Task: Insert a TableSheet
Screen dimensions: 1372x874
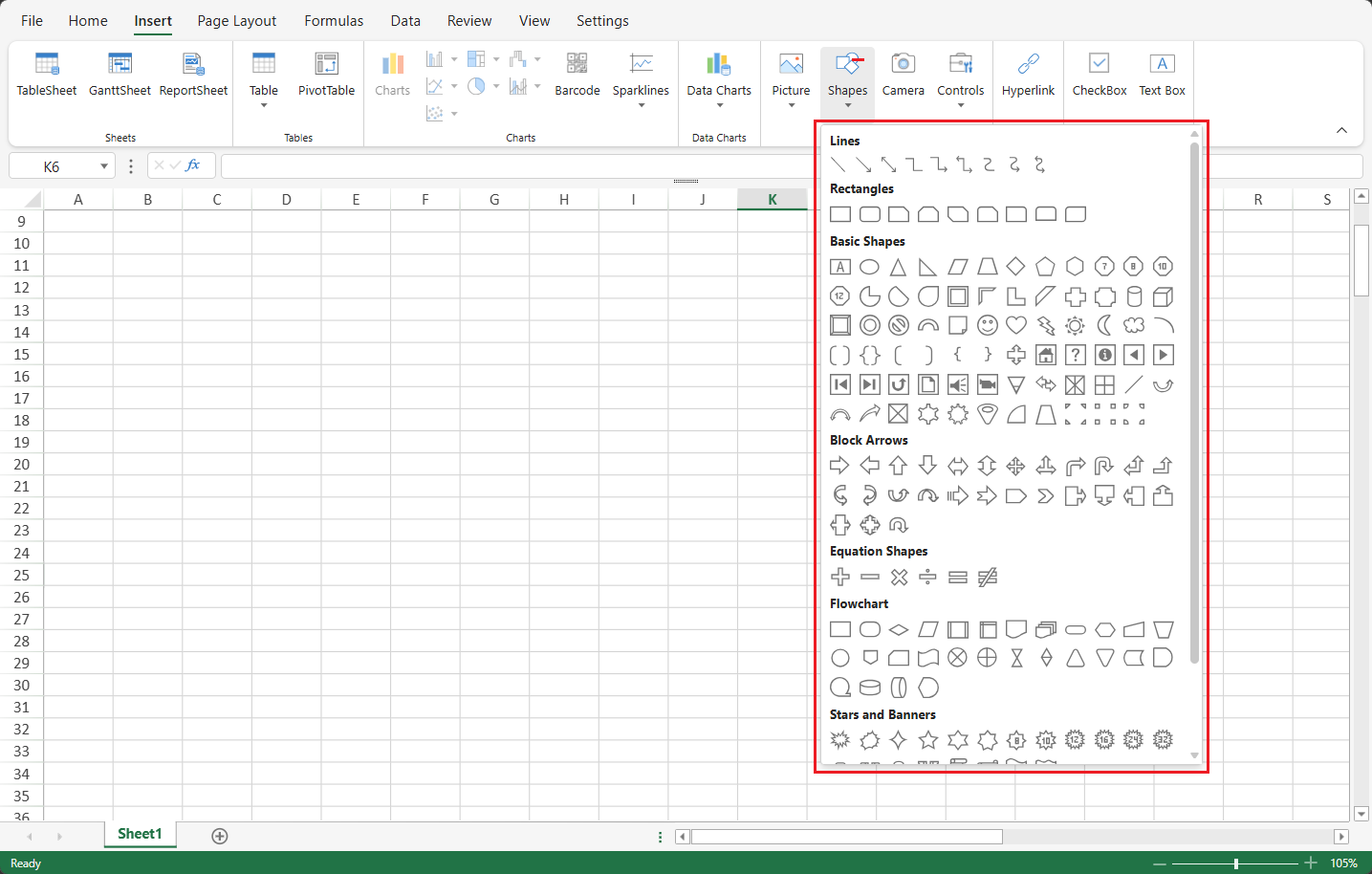Action: (x=47, y=75)
